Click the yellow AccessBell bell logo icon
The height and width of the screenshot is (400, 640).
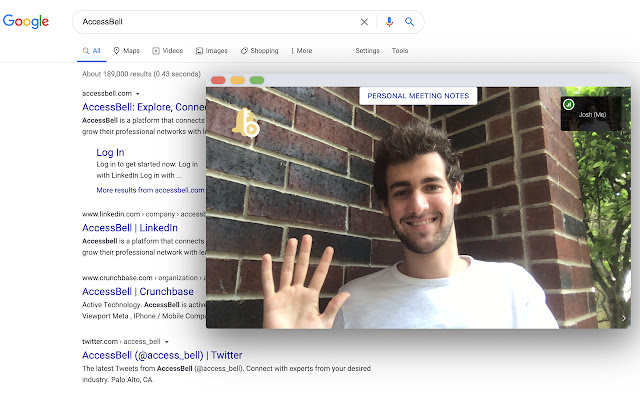(x=245, y=122)
